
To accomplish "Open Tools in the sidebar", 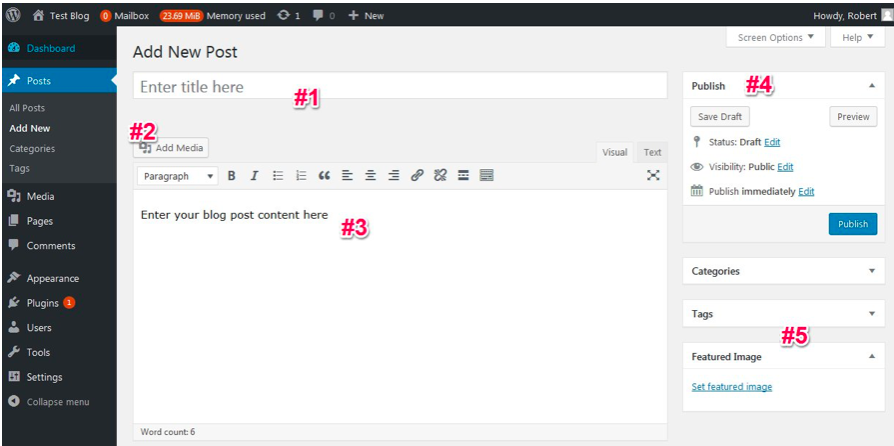I will coord(59,352).
